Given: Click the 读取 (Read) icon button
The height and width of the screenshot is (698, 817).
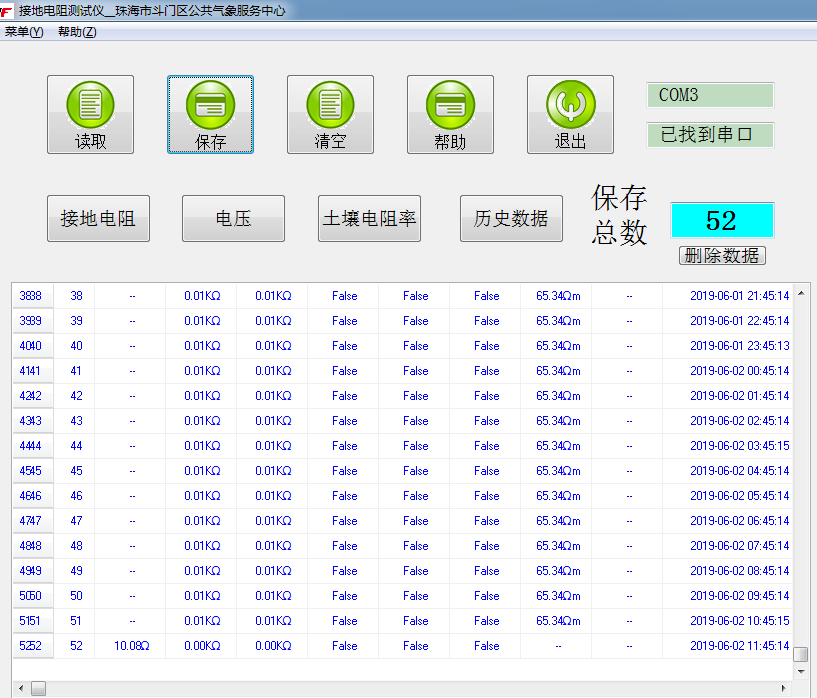Looking at the screenshot, I should tap(90, 114).
